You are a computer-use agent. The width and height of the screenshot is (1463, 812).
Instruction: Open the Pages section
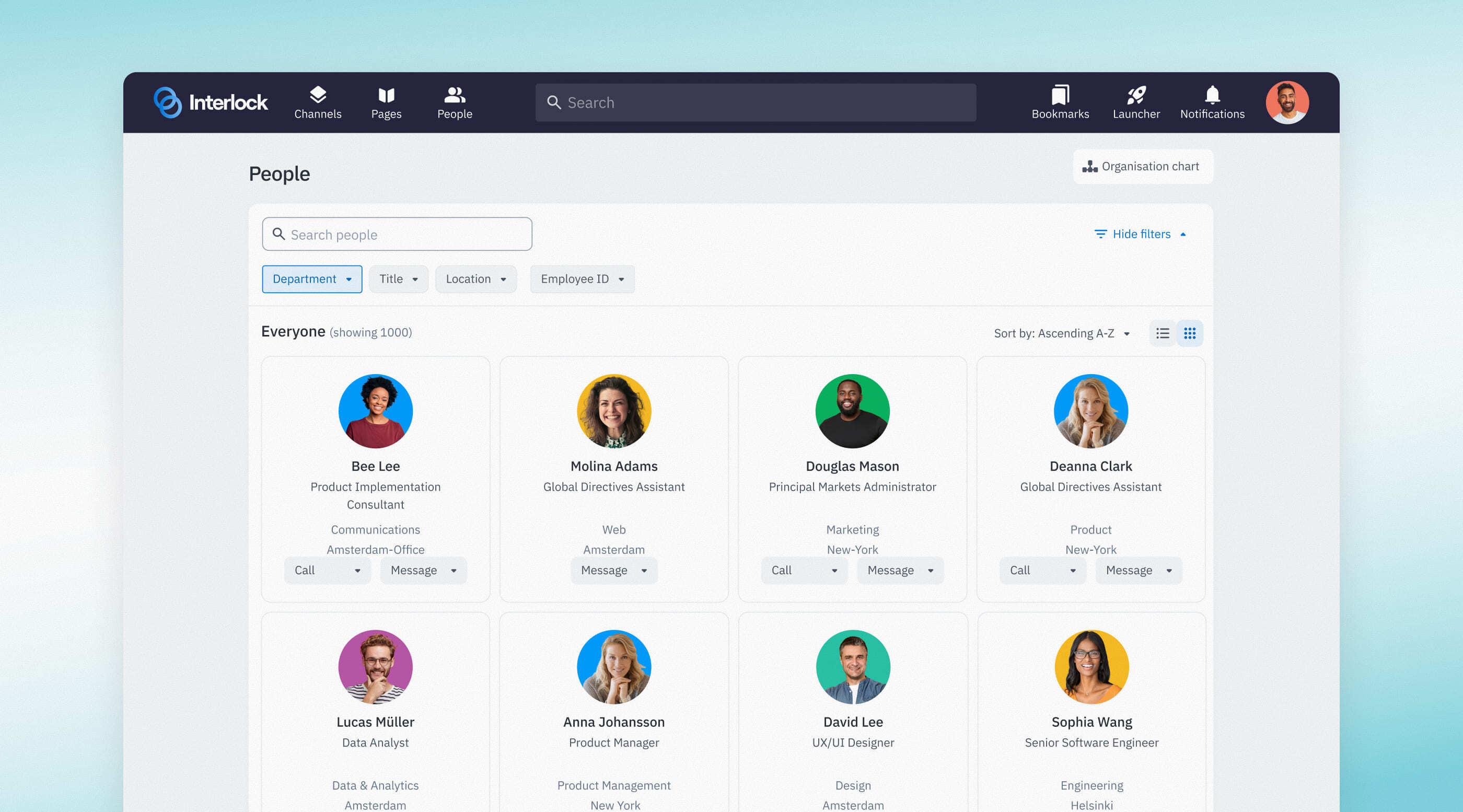coord(386,102)
